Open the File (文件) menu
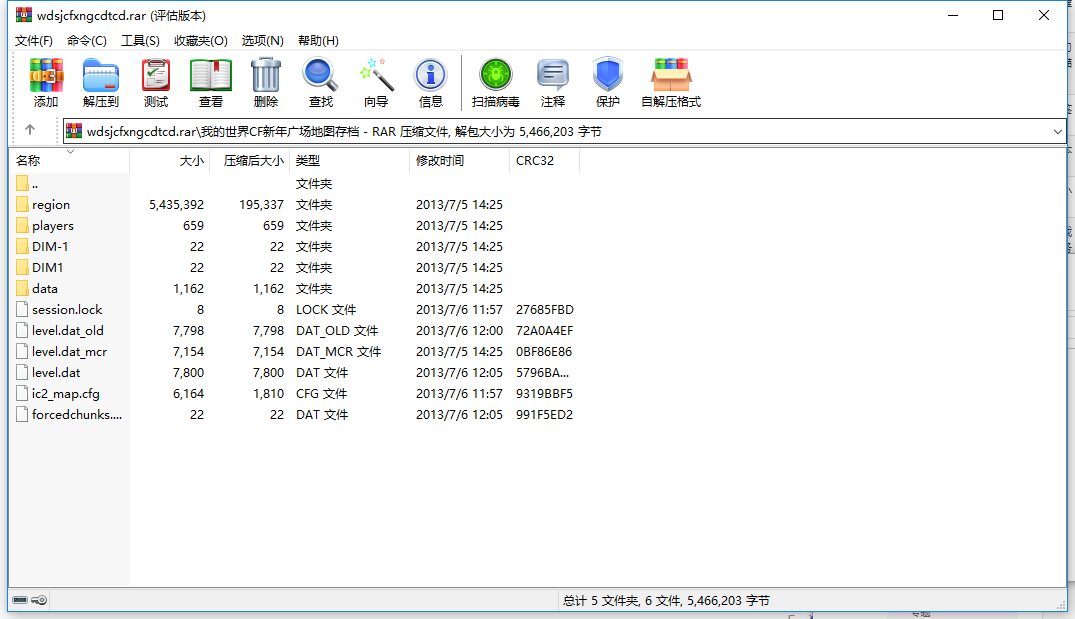Image resolution: width=1075 pixels, height=619 pixels. (x=34, y=40)
